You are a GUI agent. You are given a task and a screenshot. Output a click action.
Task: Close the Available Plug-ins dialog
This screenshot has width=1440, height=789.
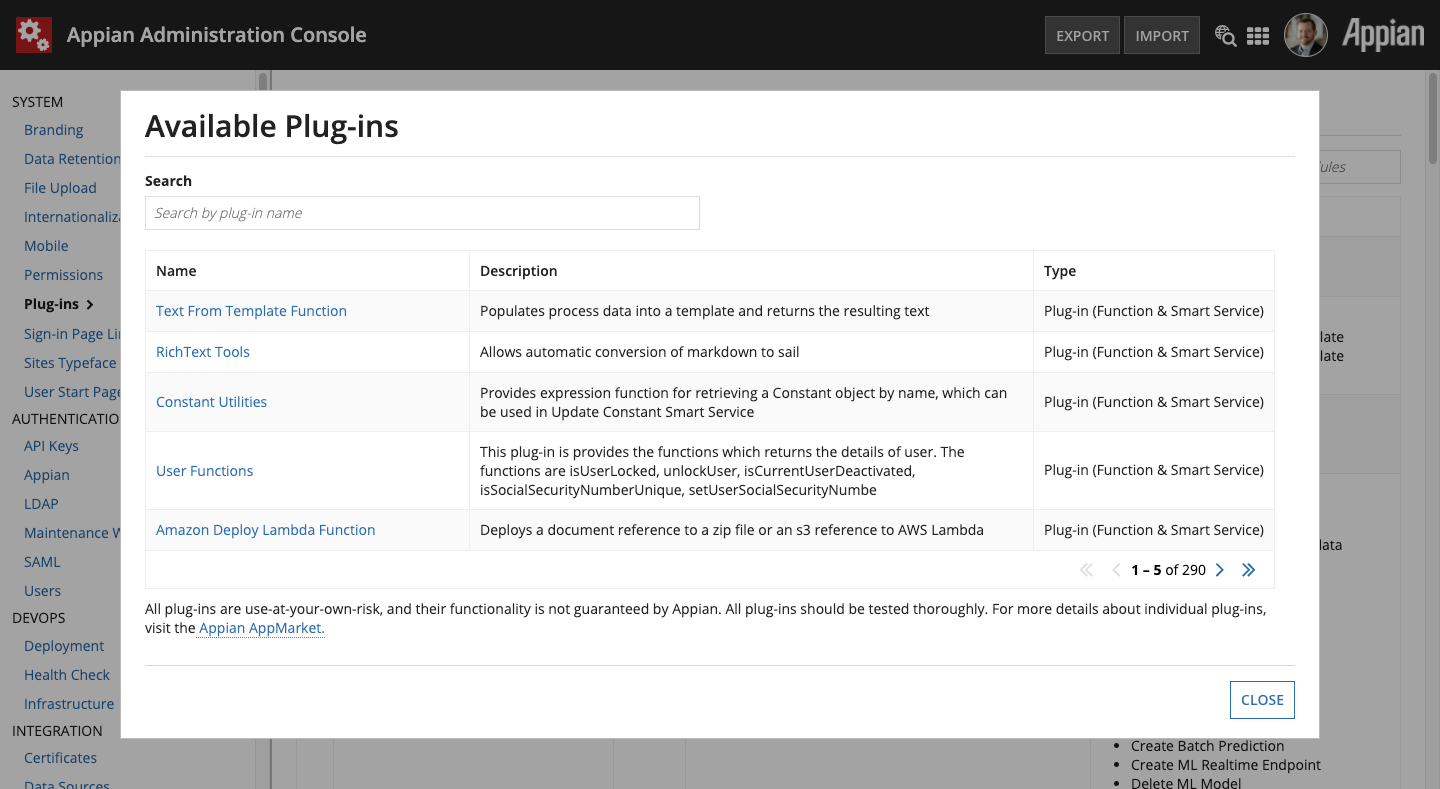tap(1262, 700)
